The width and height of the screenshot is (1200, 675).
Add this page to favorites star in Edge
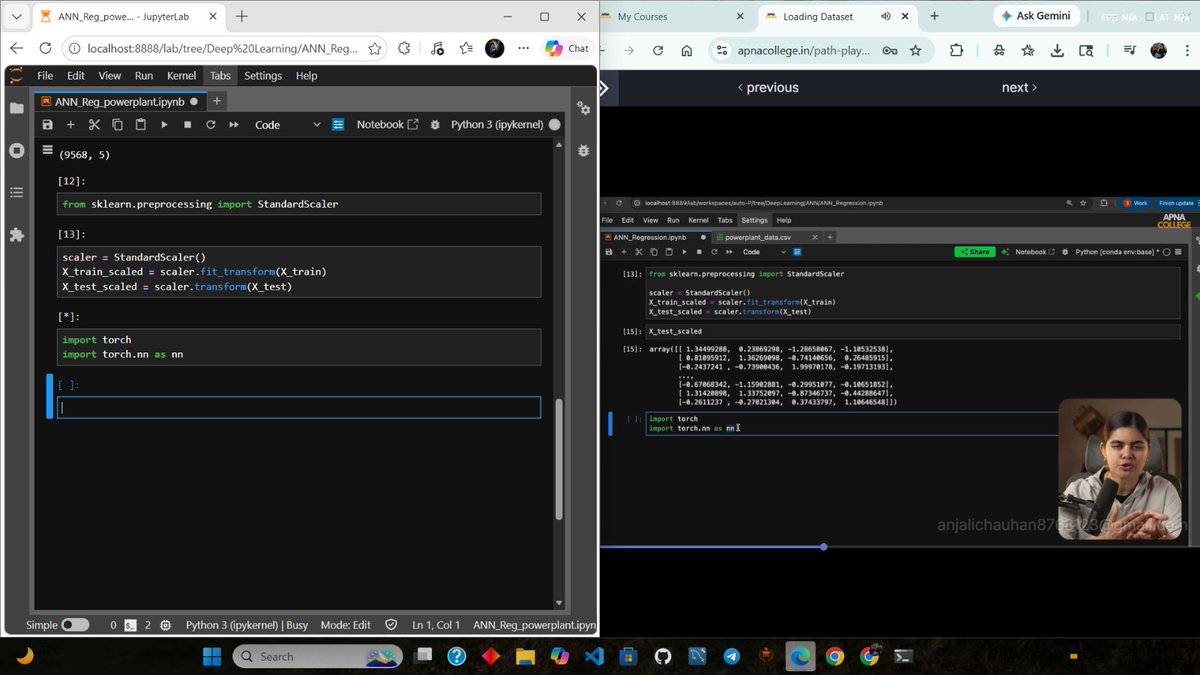[x=375, y=48]
